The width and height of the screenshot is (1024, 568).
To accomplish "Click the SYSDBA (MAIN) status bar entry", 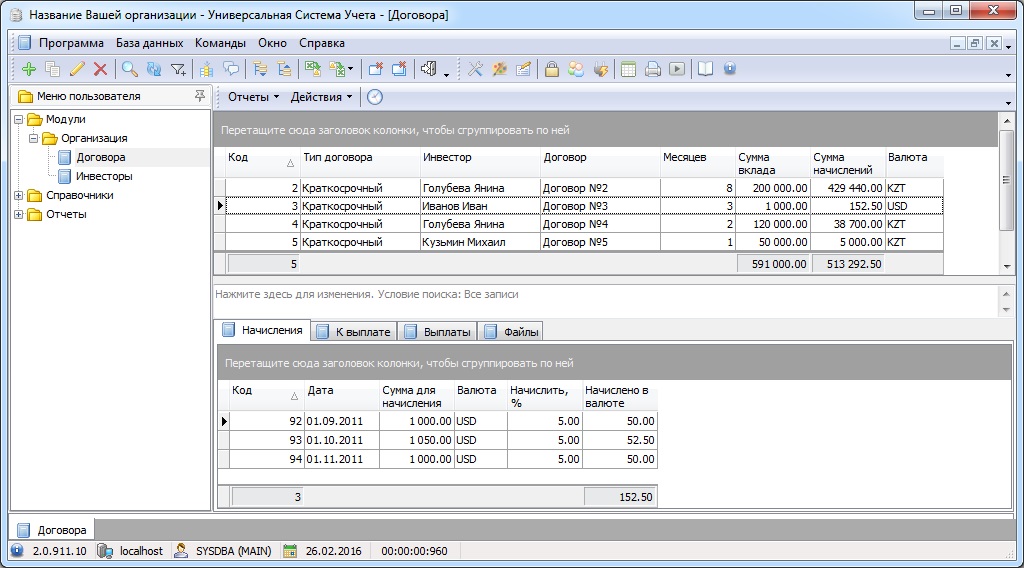I will [223, 551].
